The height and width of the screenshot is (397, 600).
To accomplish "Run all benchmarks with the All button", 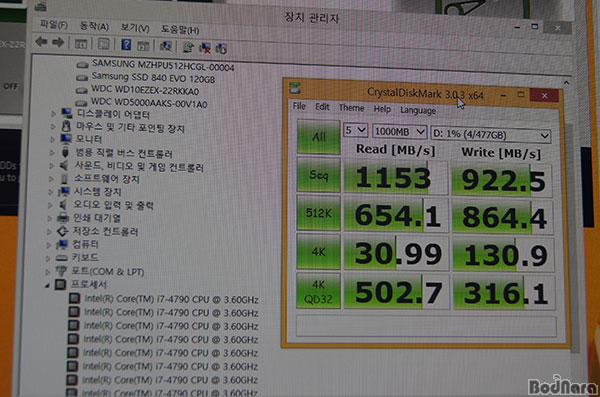I will coord(318,137).
